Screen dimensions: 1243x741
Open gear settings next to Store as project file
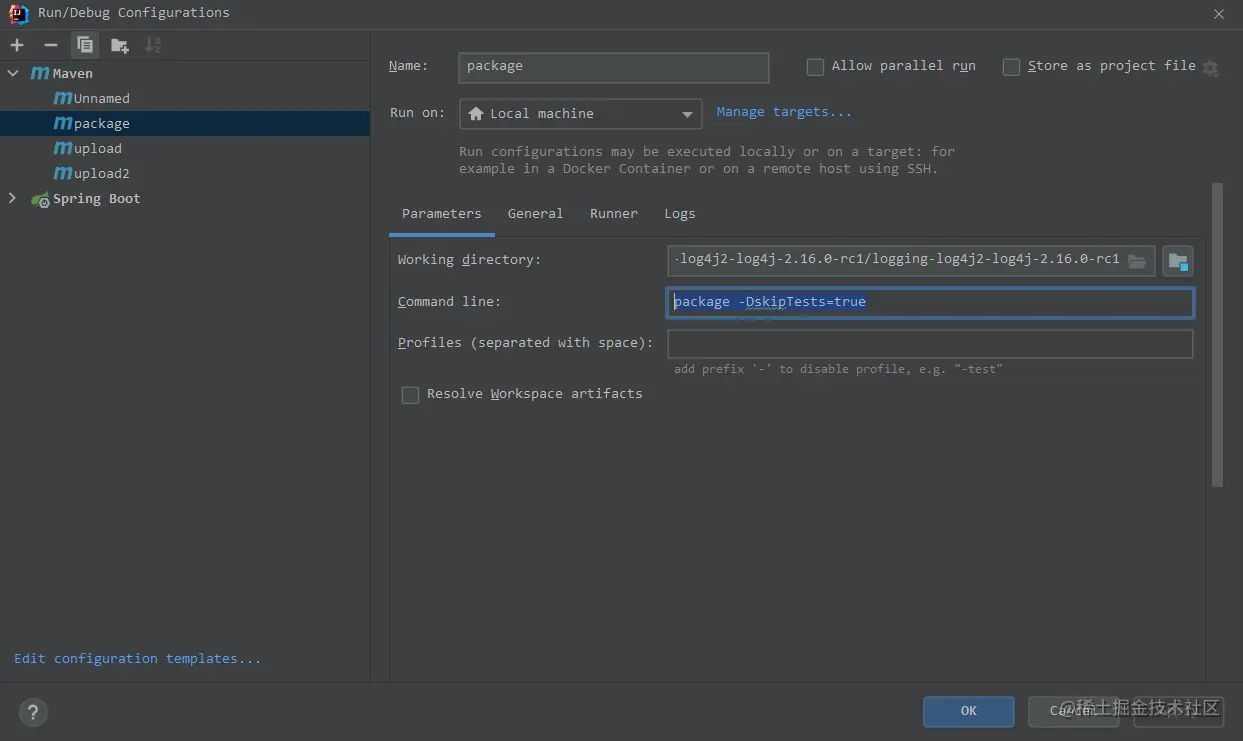[1210, 68]
